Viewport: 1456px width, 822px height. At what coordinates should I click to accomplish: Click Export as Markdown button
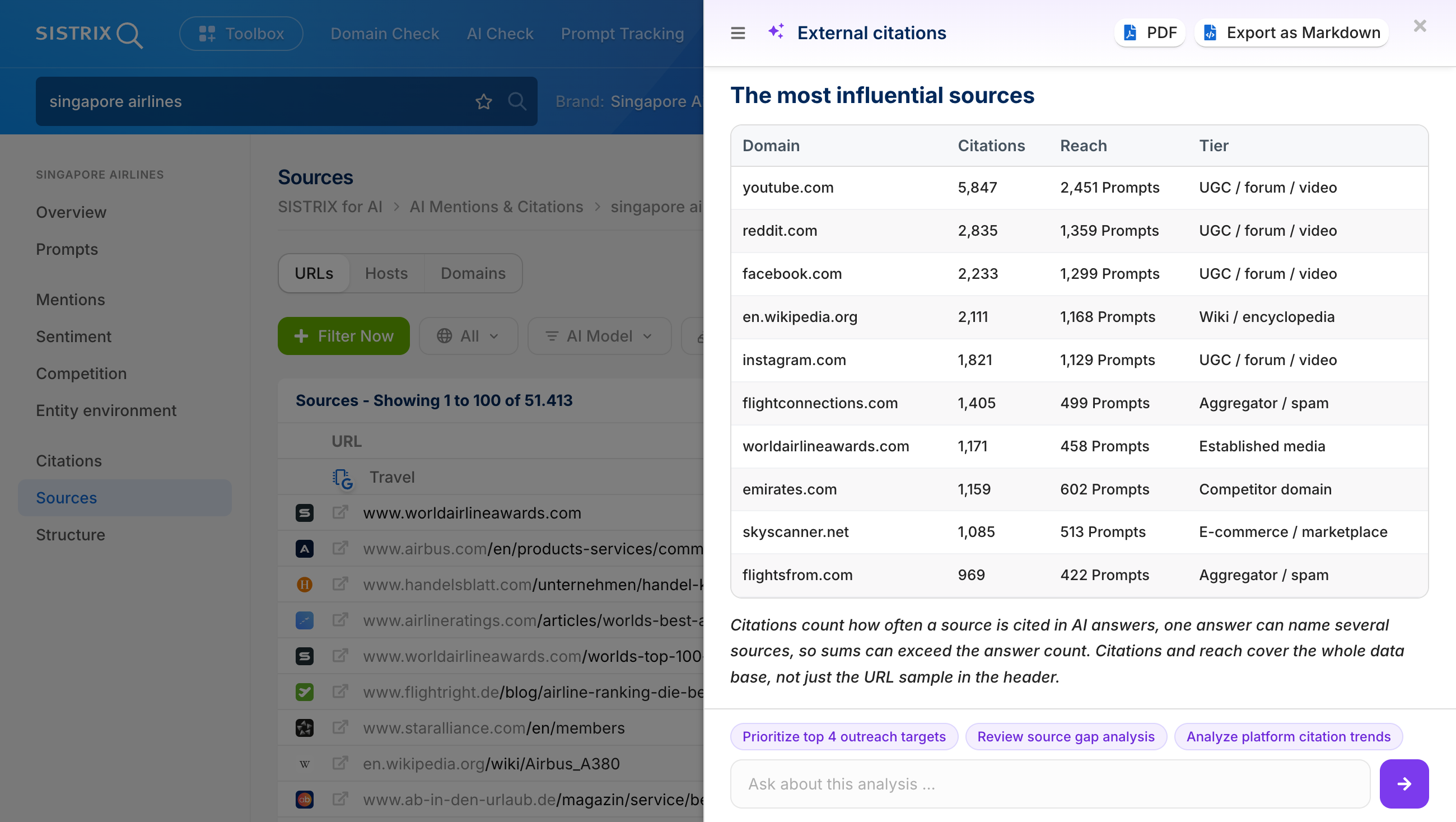[1291, 33]
